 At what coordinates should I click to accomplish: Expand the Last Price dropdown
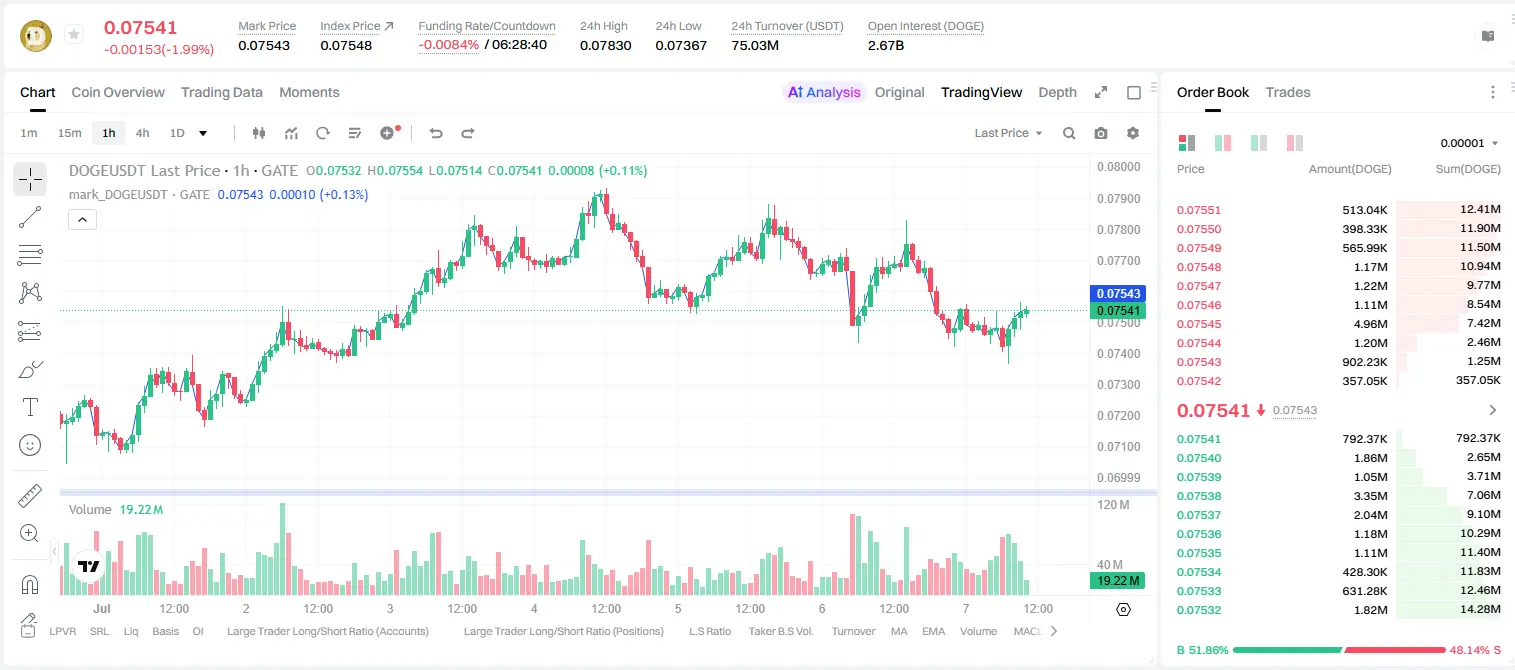point(1008,133)
